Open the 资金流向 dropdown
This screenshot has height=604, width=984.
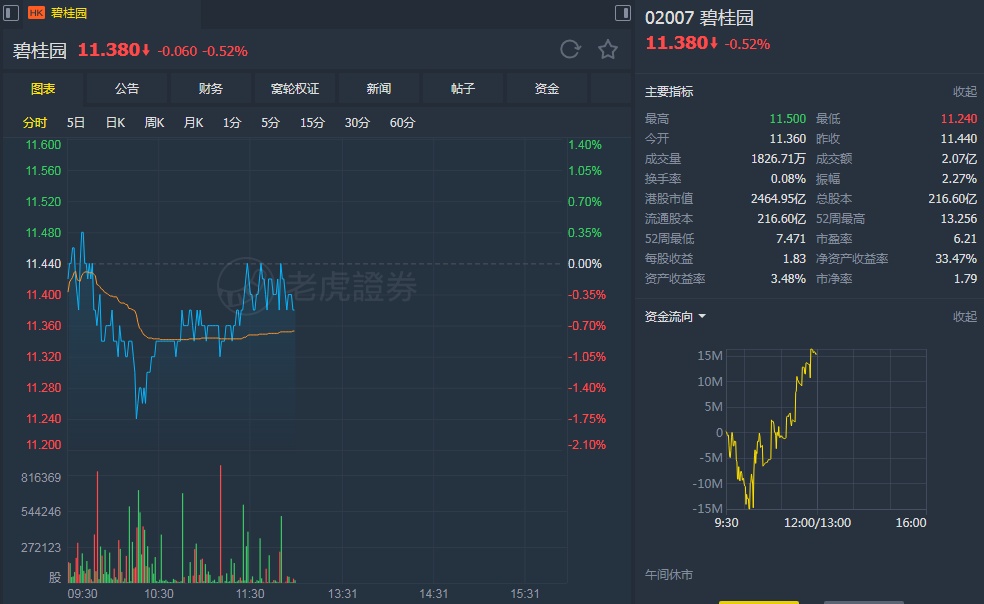[x=675, y=316]
